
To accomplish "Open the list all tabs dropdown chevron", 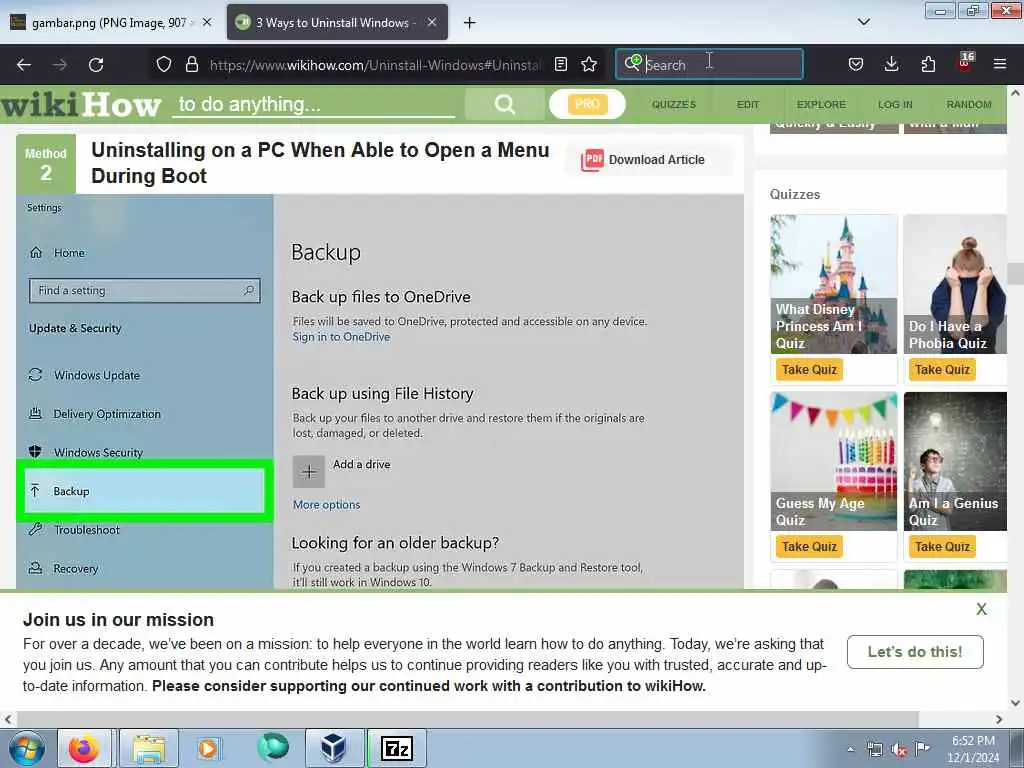I will 863,22.
